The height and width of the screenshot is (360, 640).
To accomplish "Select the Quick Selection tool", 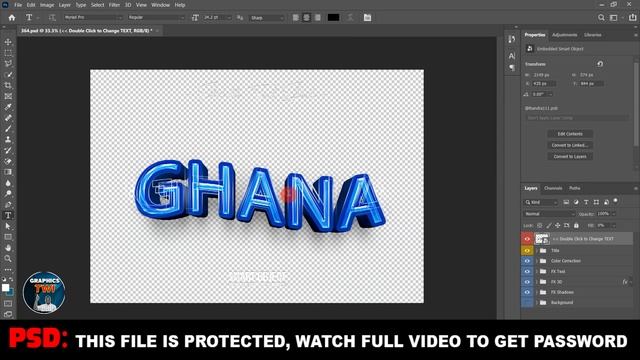I will click(x=8, y=75).
